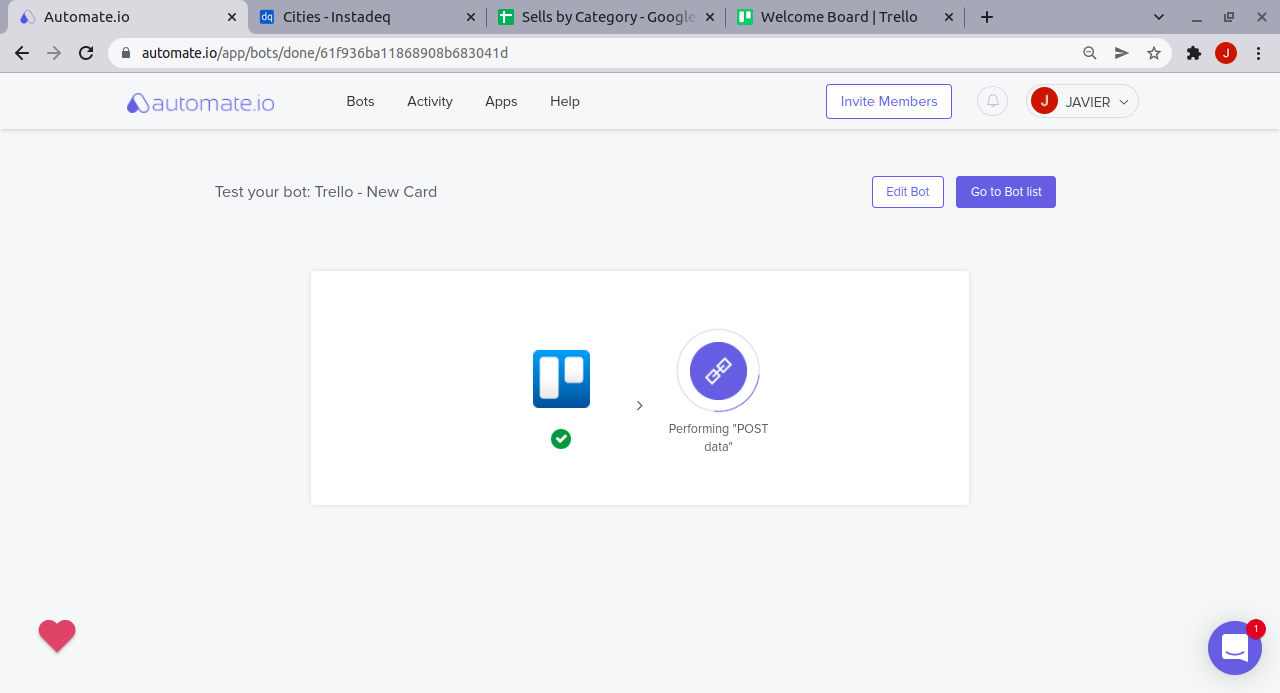Screen dimensions: 1280x693
Task: Click the Edit Bot button
Action: pos(908,192)
